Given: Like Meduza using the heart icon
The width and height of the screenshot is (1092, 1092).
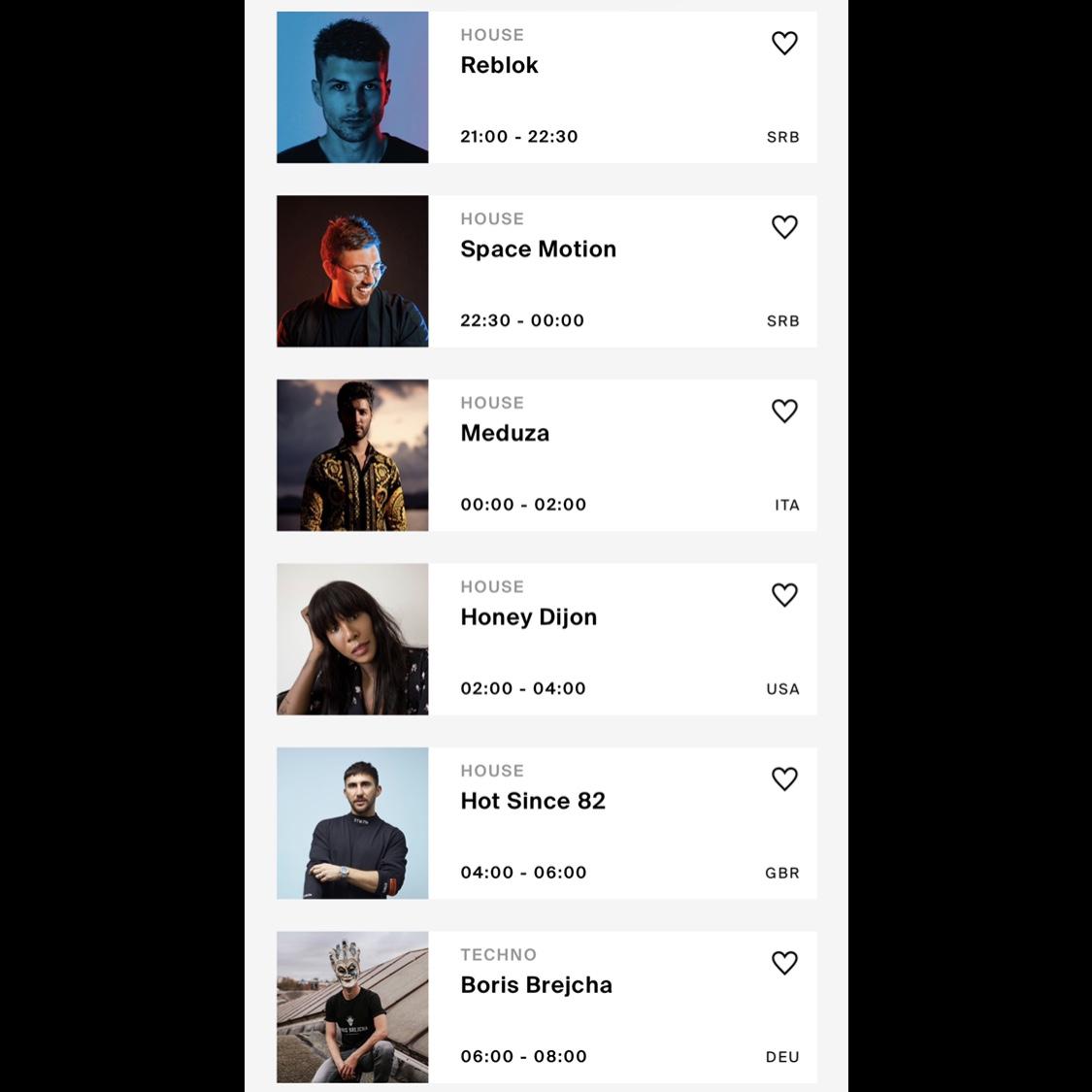Looking at the screenshot, I should point(784,411).
